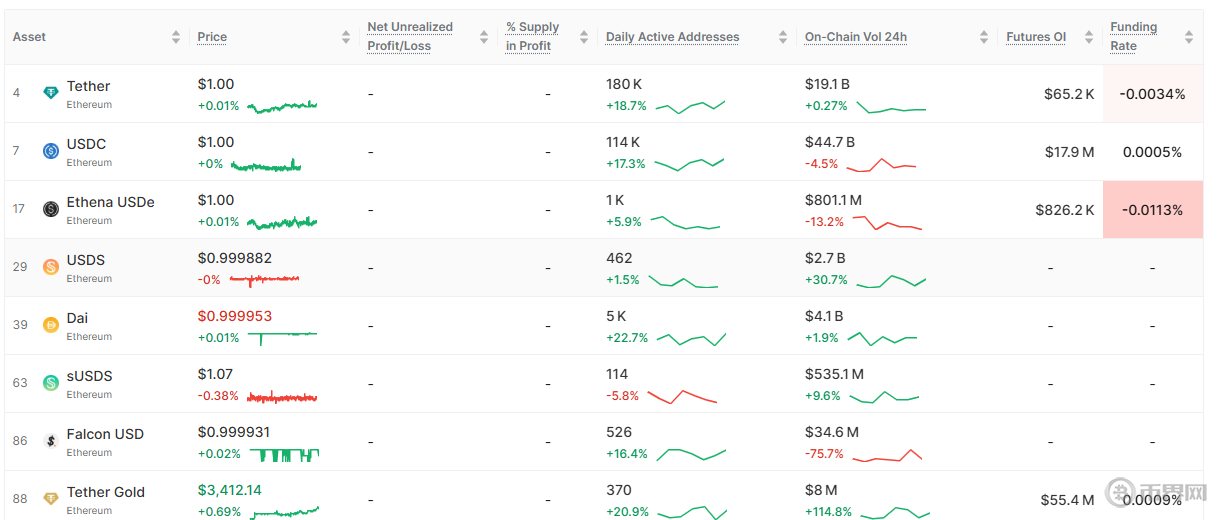Click the On-Chain Vol 24h header

tap(855, 37)
